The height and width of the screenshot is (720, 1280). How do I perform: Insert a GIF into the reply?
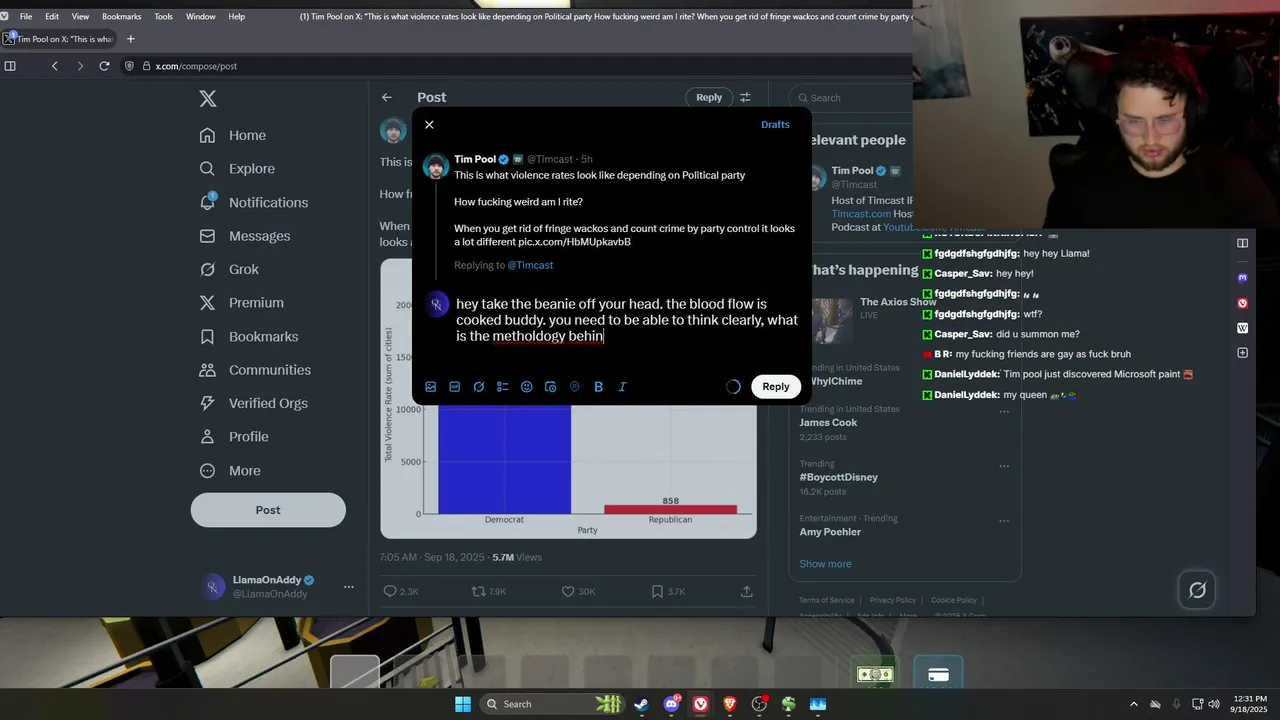[x=455, y=387]
